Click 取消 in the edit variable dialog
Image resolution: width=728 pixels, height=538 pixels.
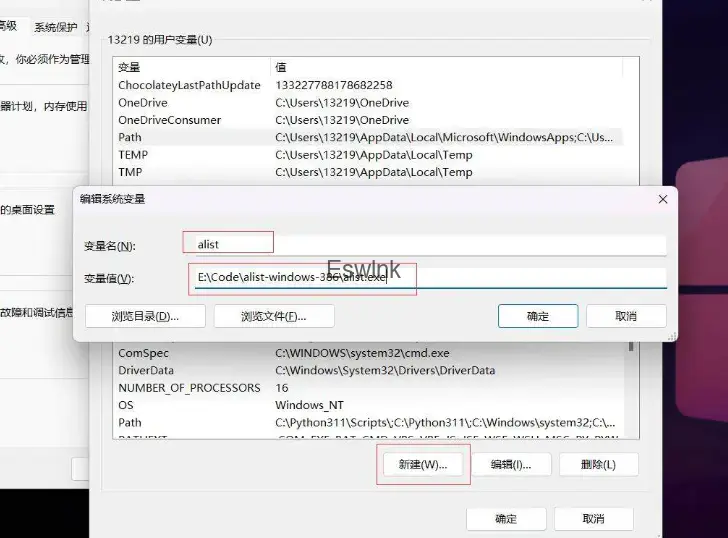point(626,316)
